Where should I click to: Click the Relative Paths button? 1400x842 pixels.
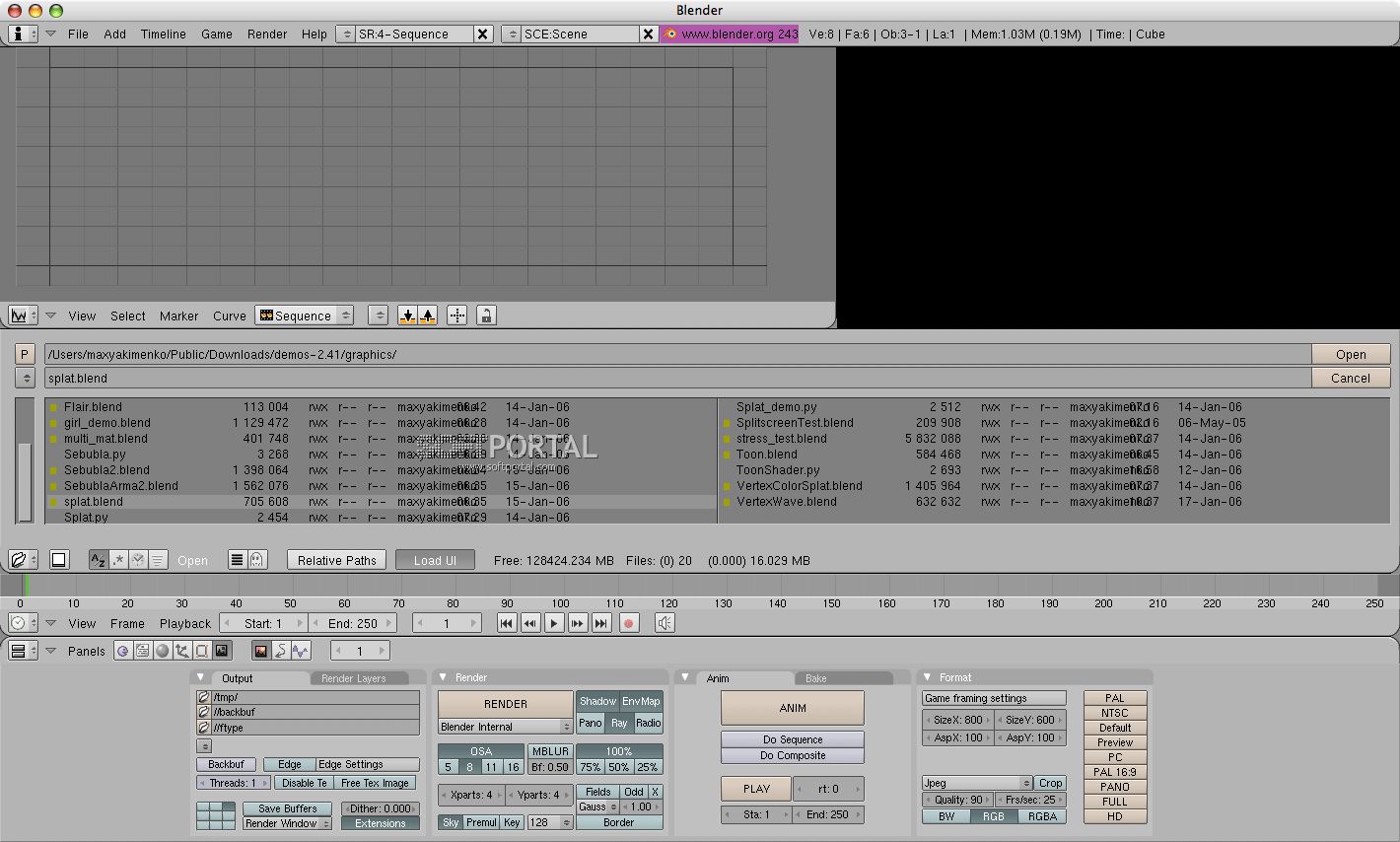pos(337,560)
